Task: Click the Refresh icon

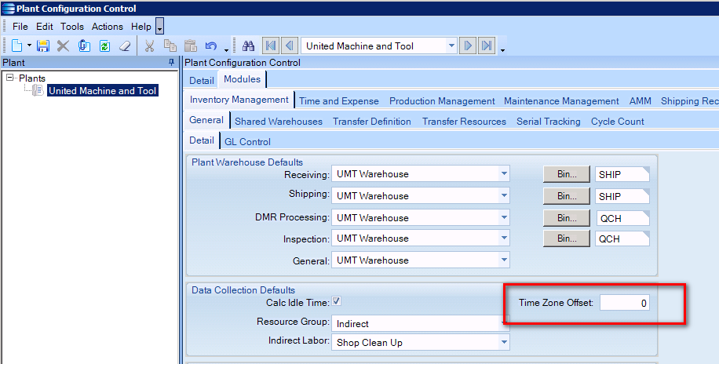Action: tap(105, 46)
